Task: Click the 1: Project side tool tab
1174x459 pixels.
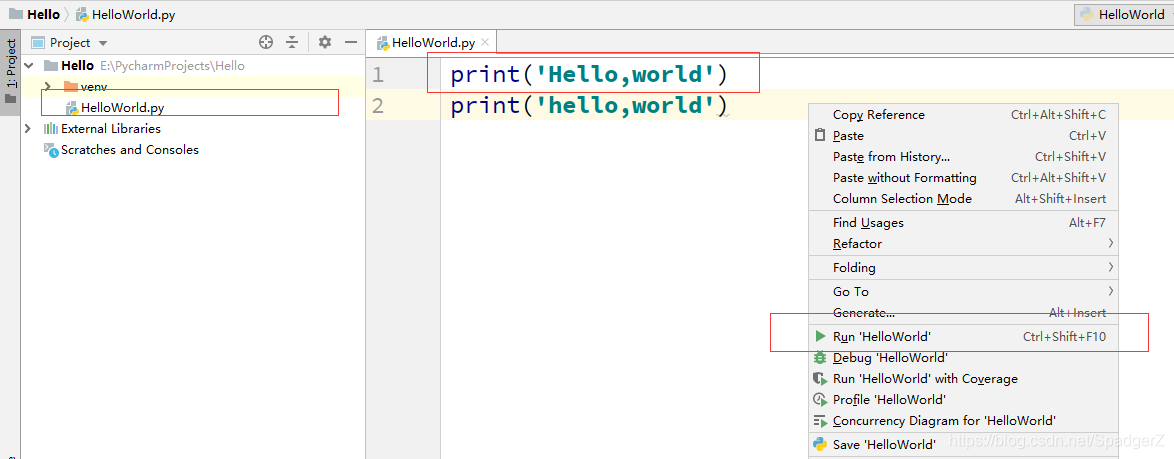Action: pyautogui.click(x=10, y=71)
